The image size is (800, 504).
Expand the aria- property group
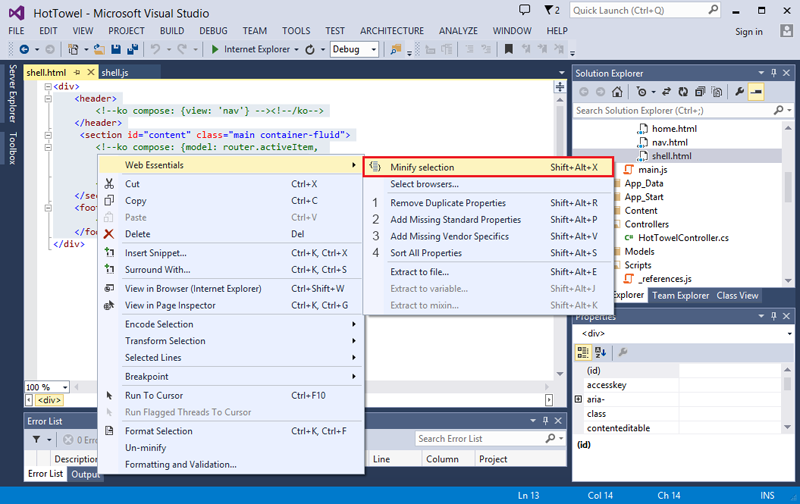pos(578,399)
